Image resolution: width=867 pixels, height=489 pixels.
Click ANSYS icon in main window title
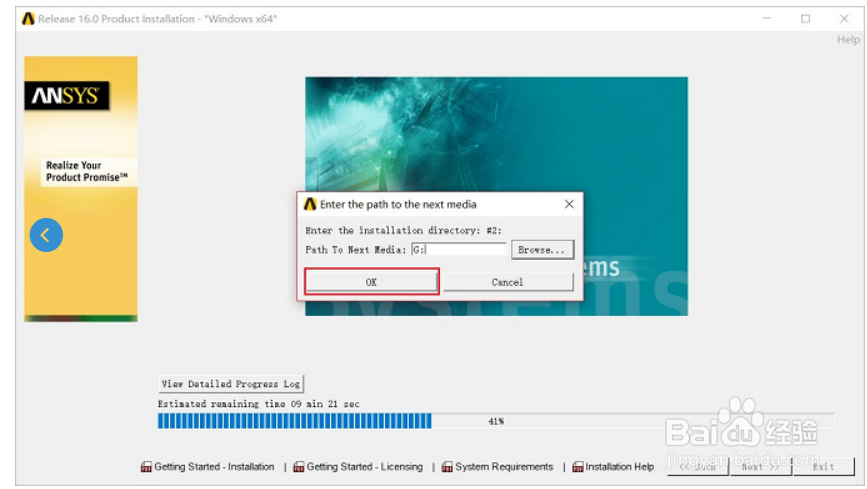click(x=28, y=19)
